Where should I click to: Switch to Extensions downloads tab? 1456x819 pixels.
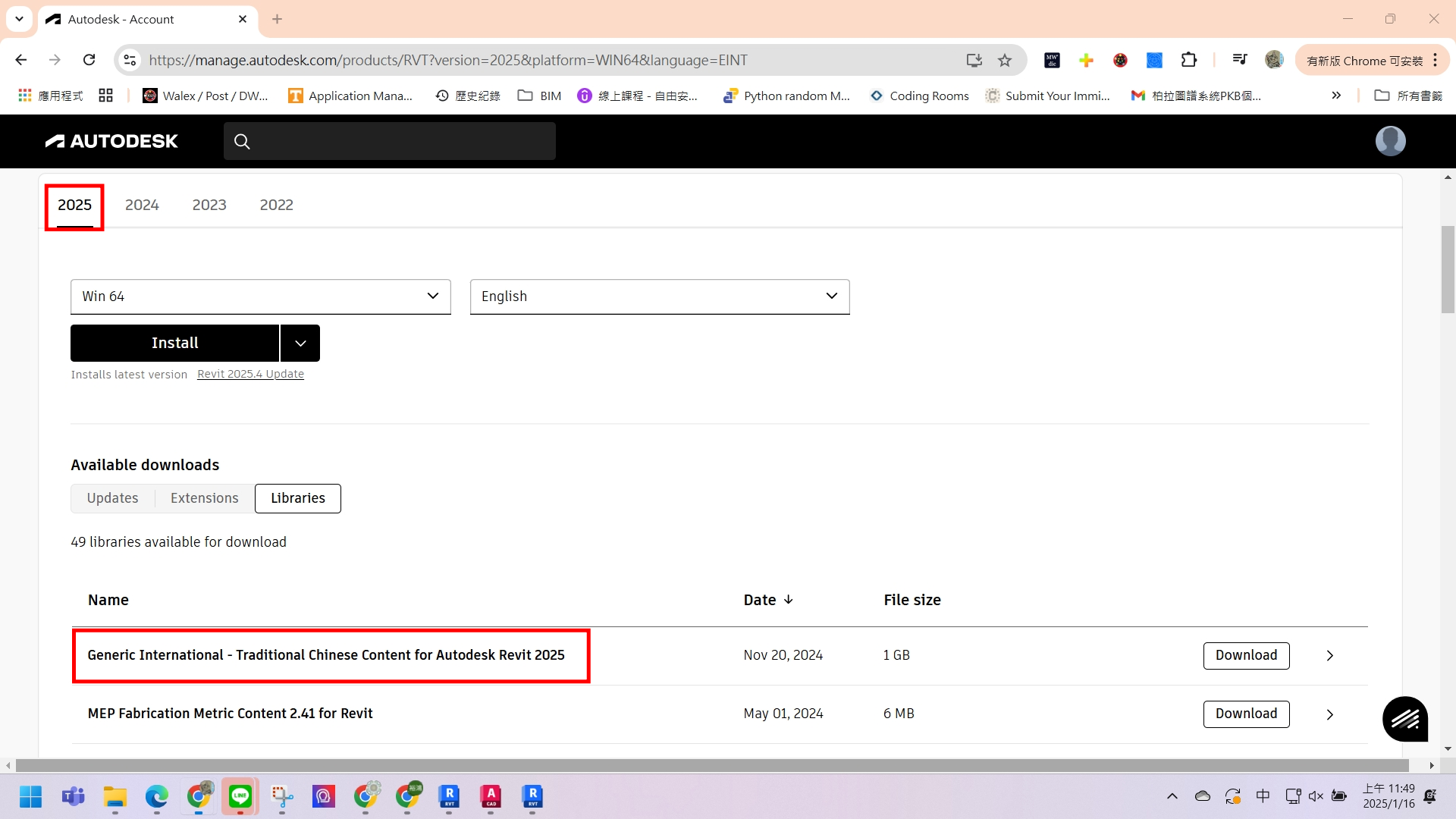click(x=205, y=498)
